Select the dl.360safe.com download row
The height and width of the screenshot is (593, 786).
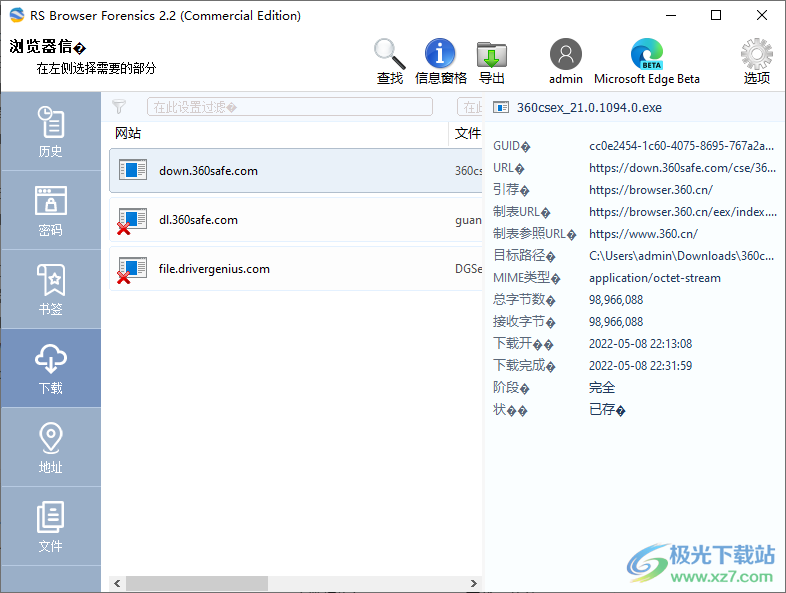coord(296,220)
